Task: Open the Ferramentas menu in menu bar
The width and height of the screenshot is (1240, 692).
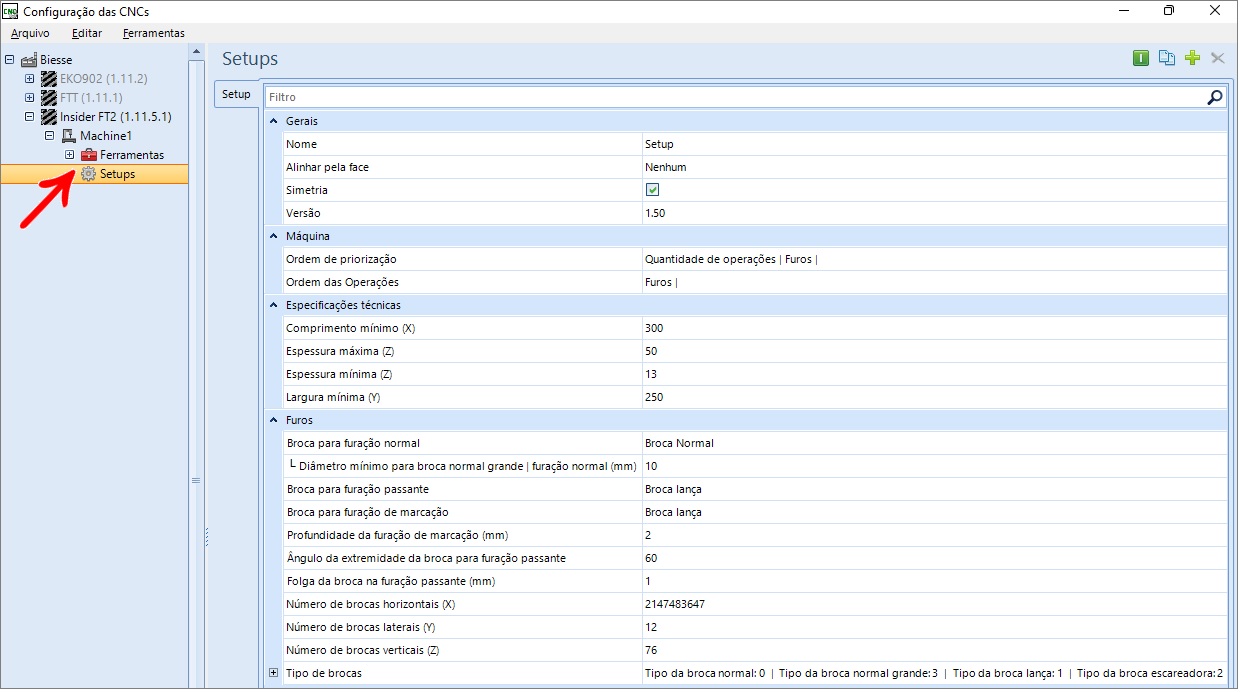Action: 153,33
